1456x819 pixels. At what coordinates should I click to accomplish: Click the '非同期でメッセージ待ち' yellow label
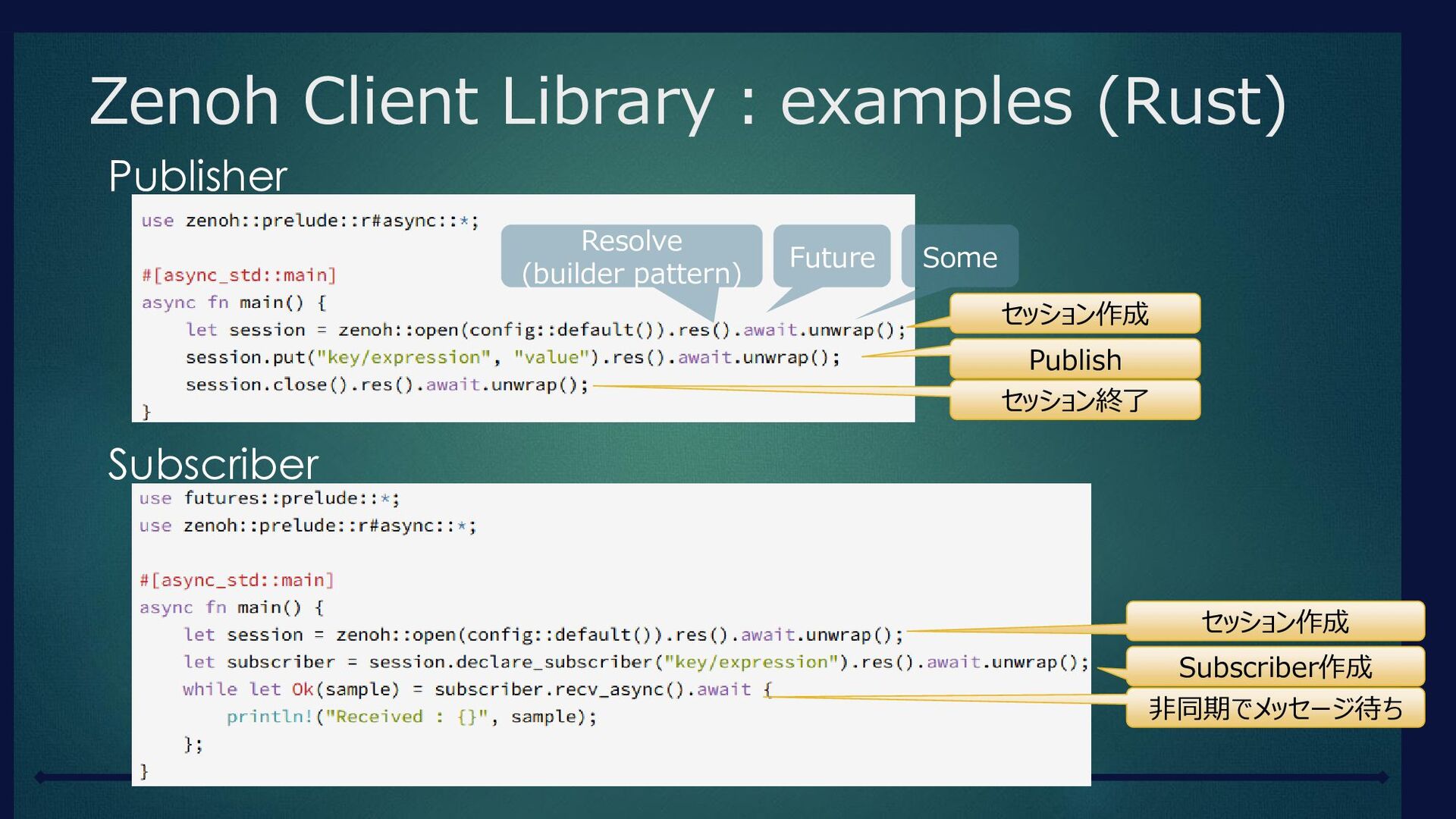[x=1274, y=708]
